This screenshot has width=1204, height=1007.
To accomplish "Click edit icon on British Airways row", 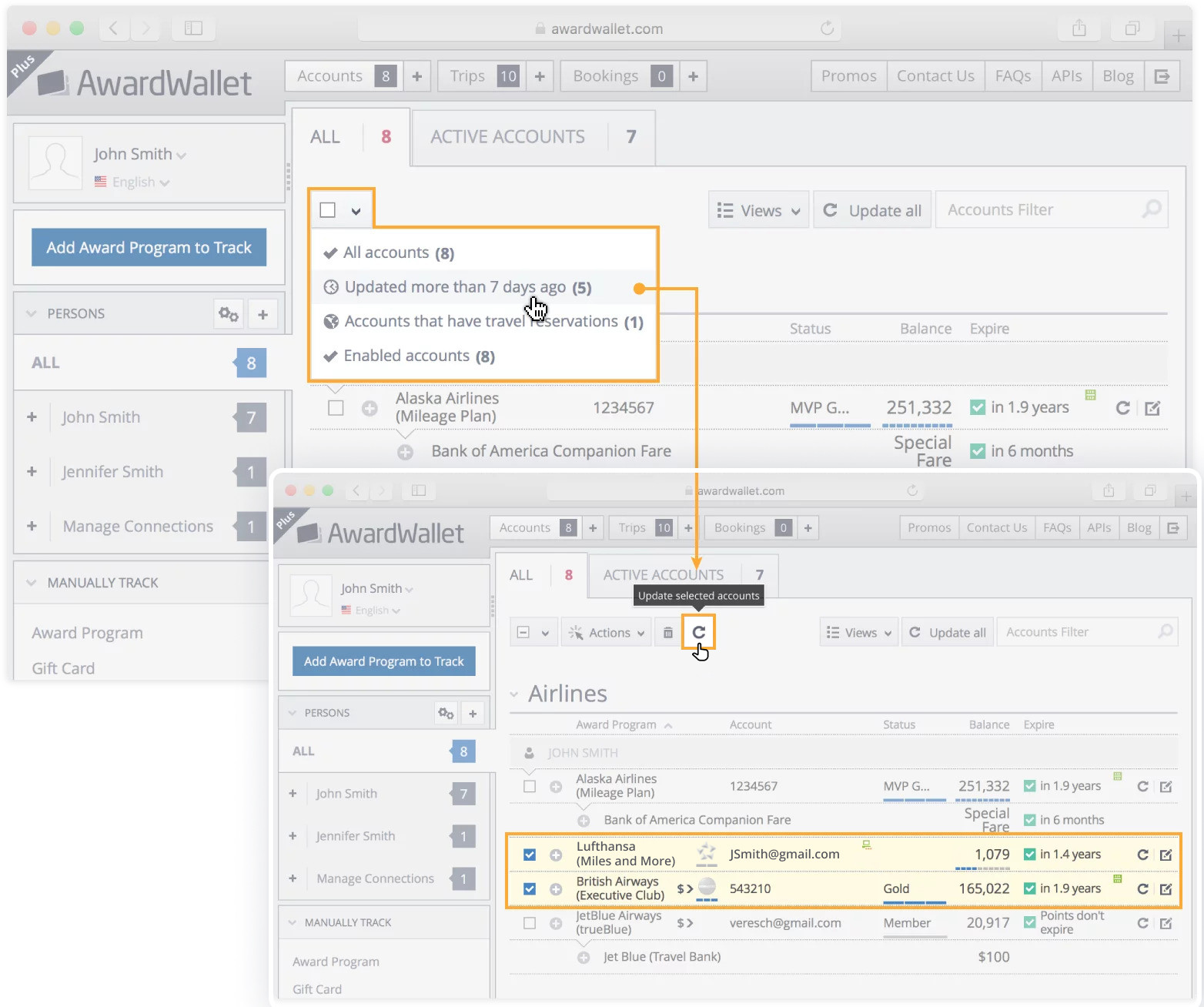I will 1166,888.
